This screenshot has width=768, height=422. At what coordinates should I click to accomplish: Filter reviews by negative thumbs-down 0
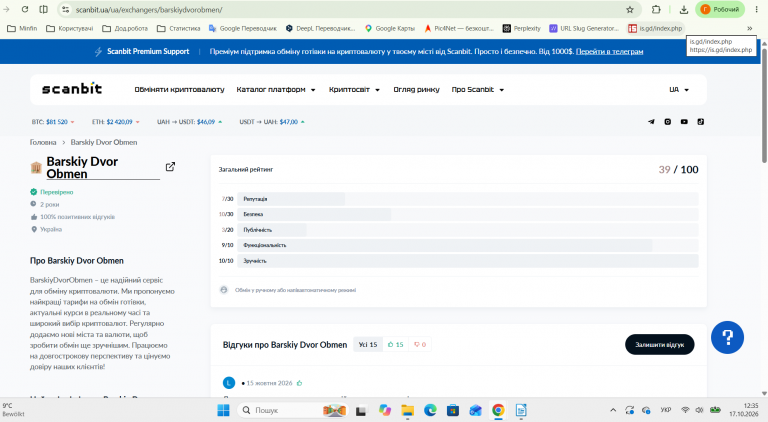(420, 345)
